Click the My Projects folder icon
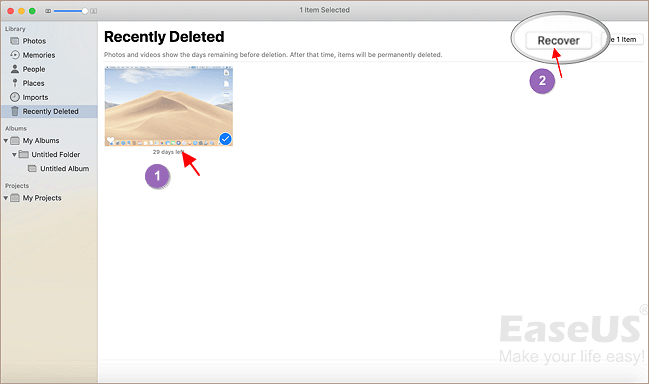Image resolution: width=649 pixels, height=384 pixels. click(x=15, y=198)
